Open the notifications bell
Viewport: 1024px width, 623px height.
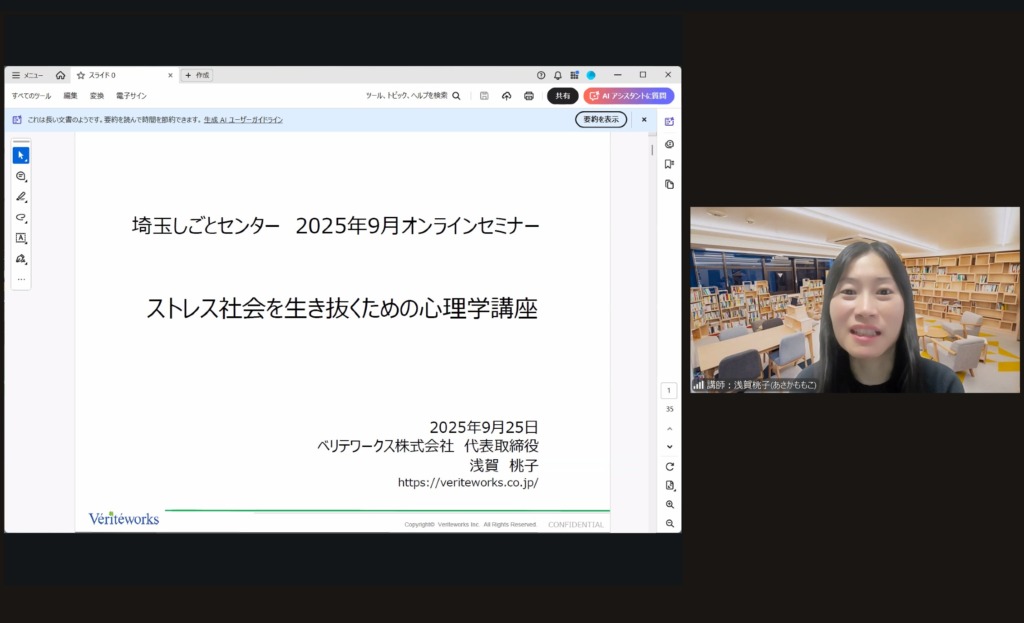(x=558, y=75)
